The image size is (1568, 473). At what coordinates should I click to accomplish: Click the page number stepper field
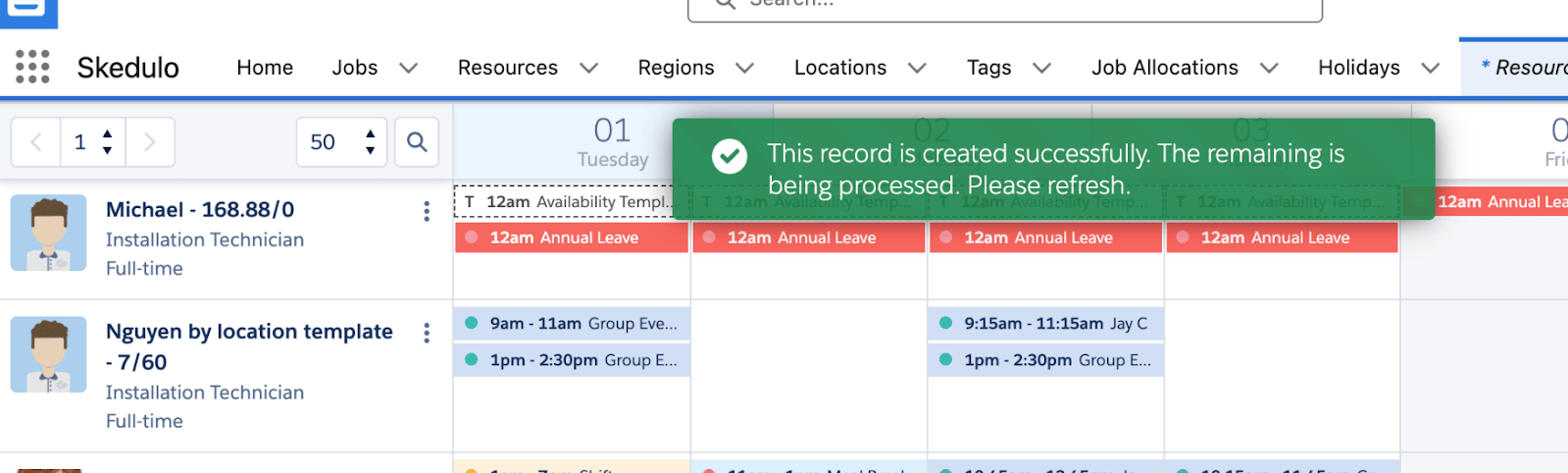click(x=93, y=142)
